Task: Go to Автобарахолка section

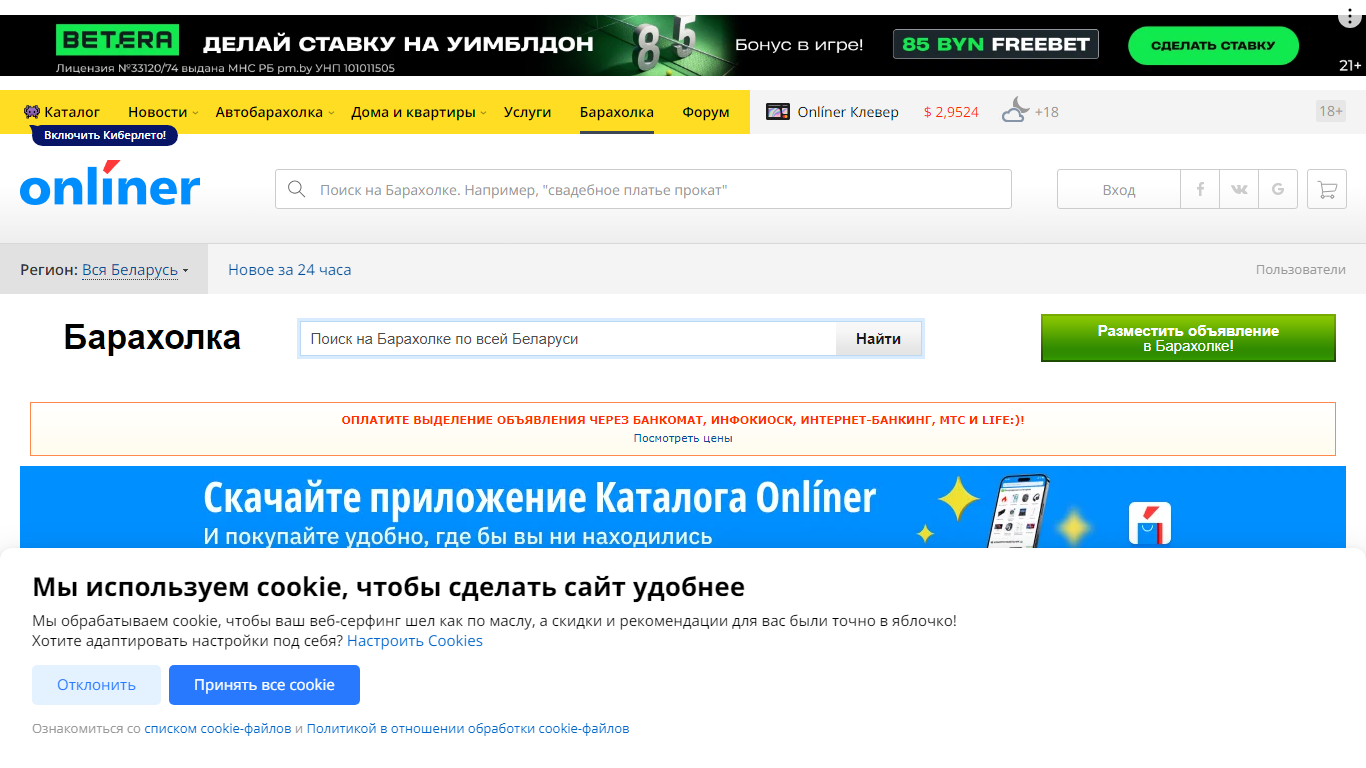Action: (x=269, y=112)
